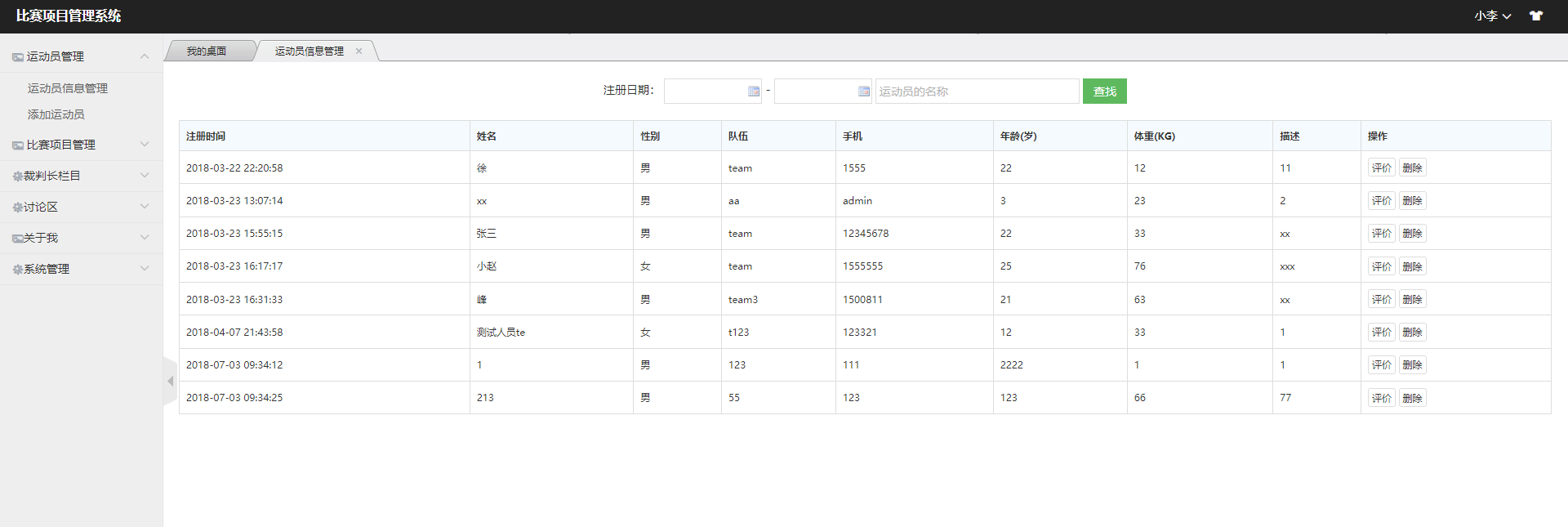Open 运动员信息管理 in the sidebar
The height and width of the screenshot is (527, 1568).
pyautogui.click(x=68, y=88)
